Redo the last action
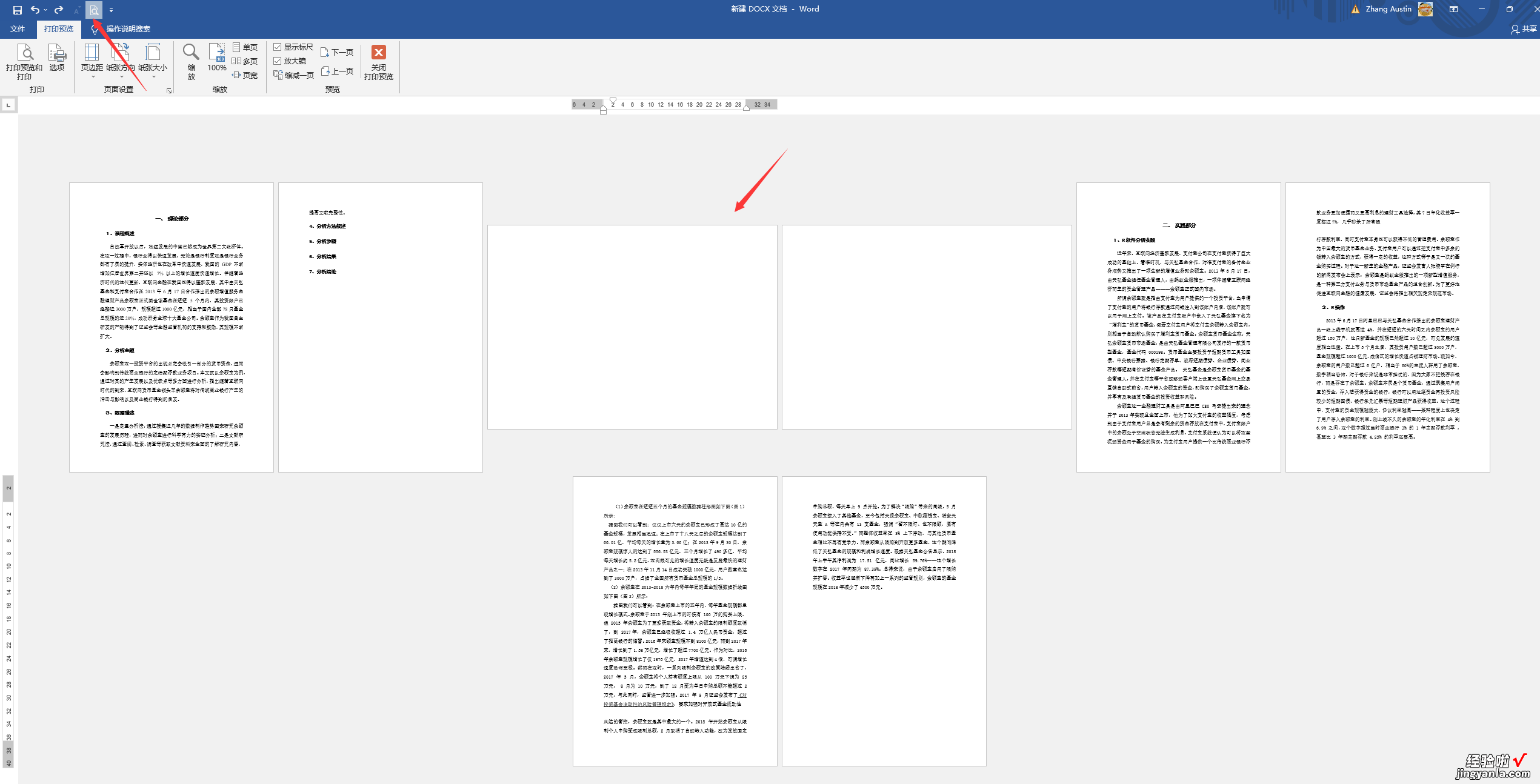 click(59, 10)
